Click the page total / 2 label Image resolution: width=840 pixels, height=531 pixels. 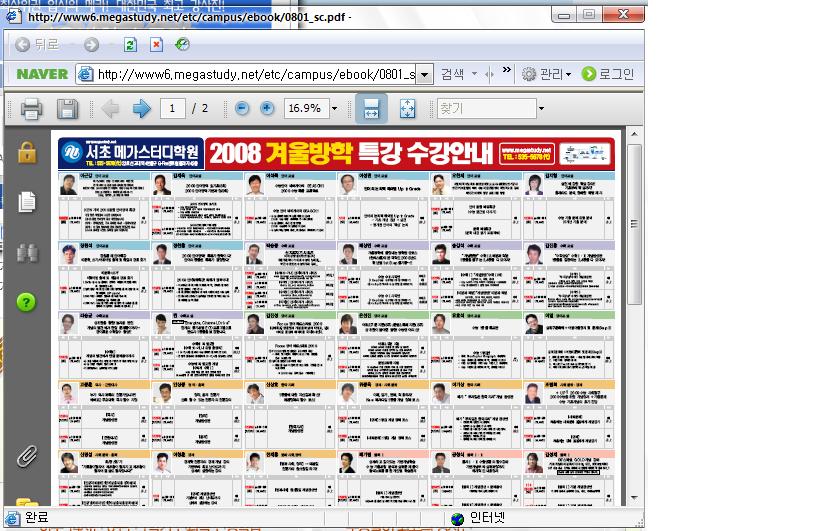point(200,109)
